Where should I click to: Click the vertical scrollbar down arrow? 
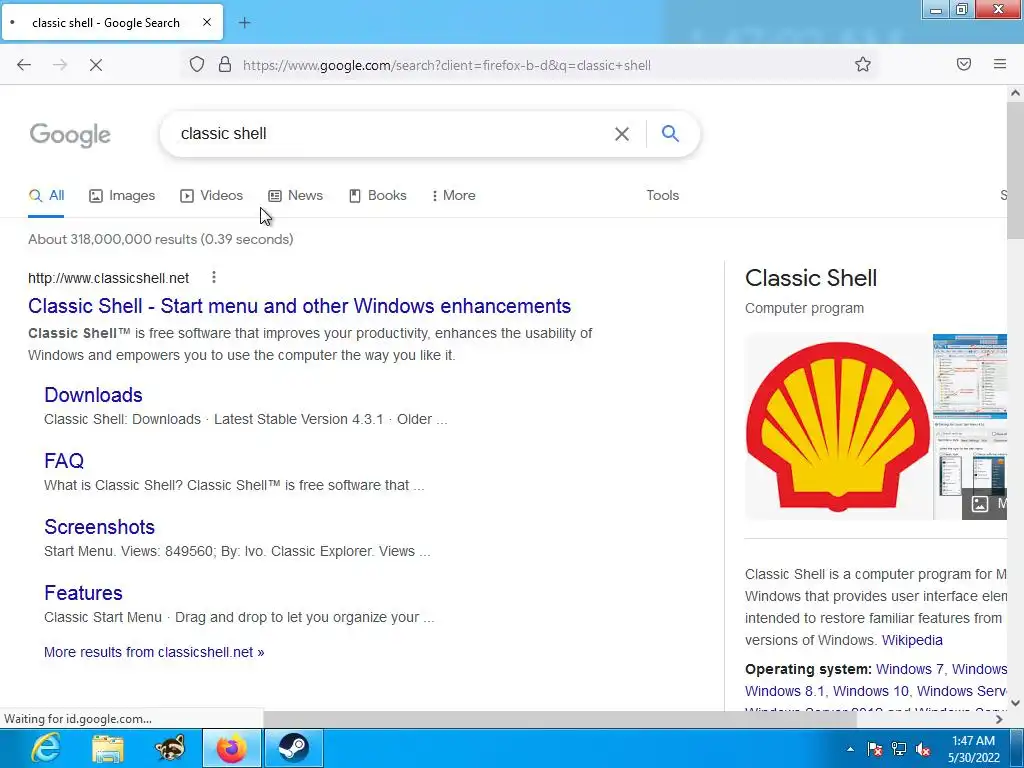[x=1015, y=703]
